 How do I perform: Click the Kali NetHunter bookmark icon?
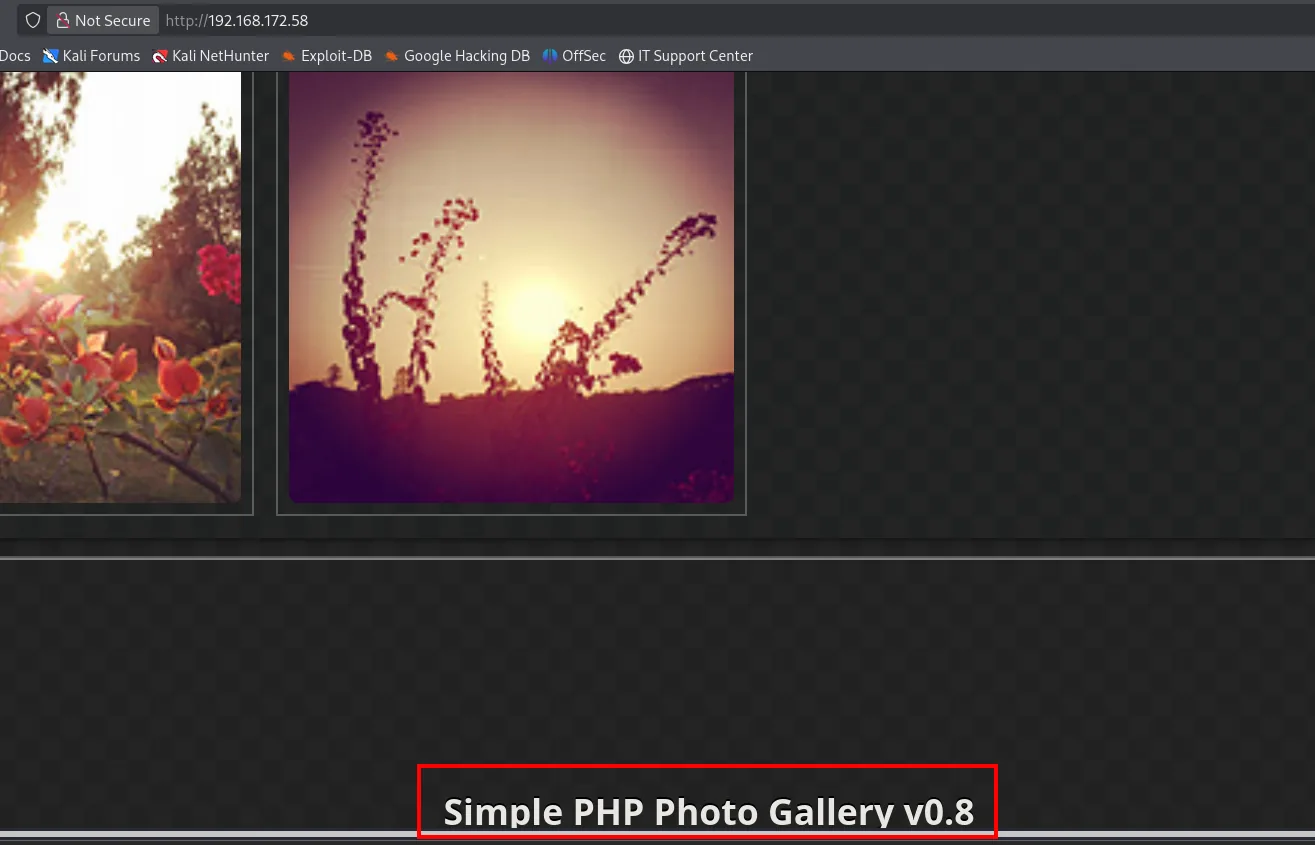point(160,56)
